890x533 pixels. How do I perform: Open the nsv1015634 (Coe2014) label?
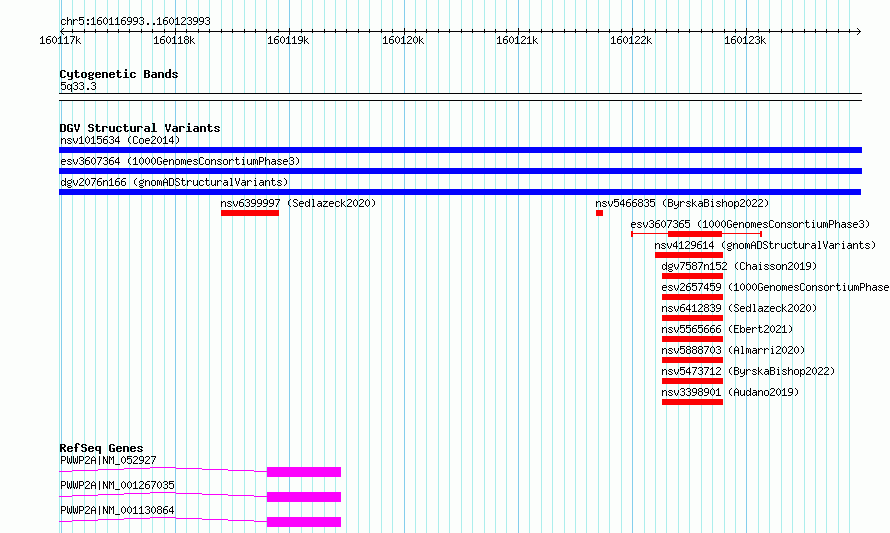pyautogui.click(x=120, y=140)
